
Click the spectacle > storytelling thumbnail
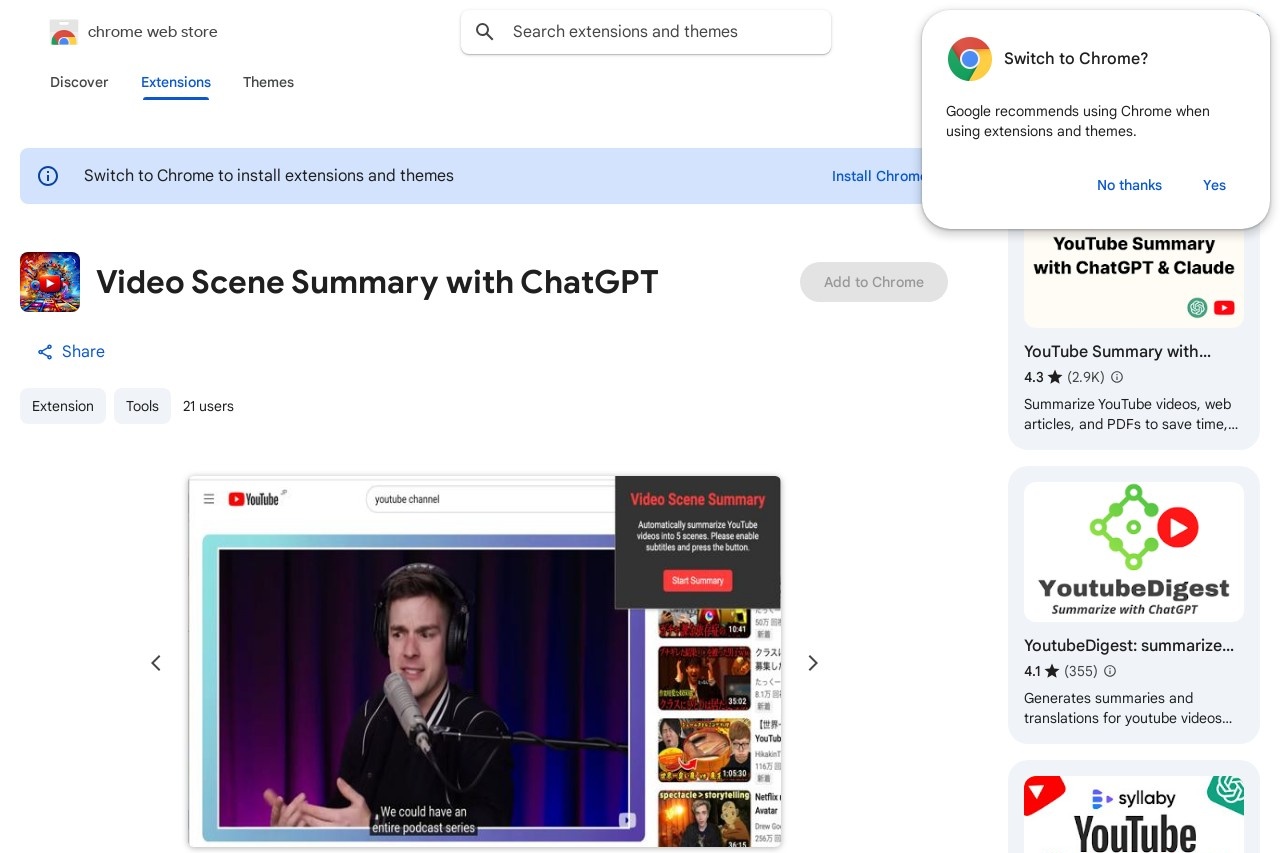(x=704, y=819)
